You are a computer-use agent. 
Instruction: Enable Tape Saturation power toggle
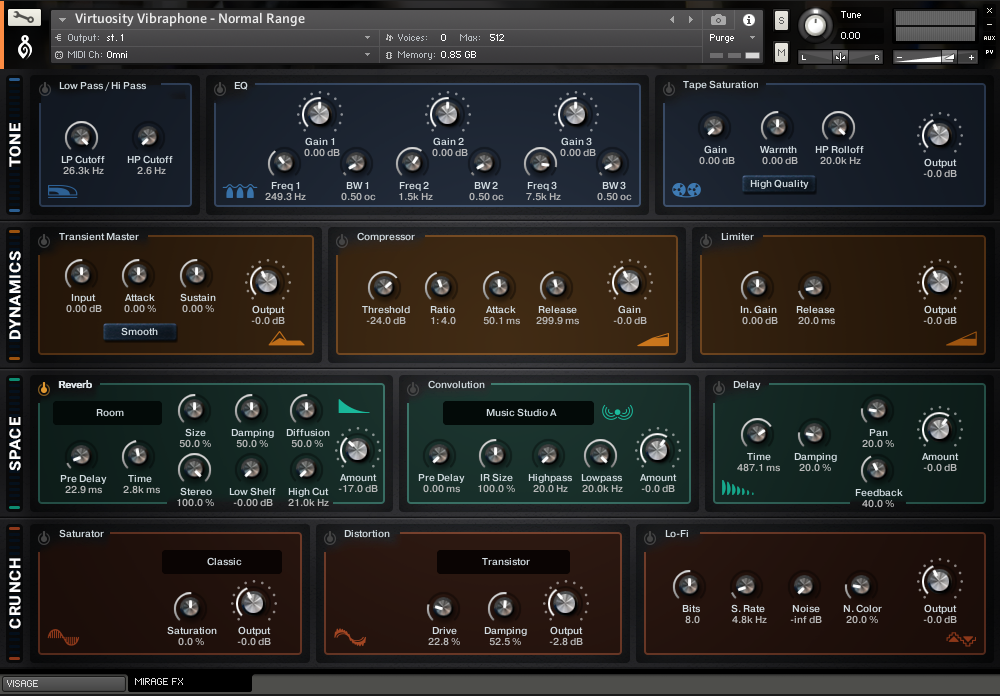668,89
